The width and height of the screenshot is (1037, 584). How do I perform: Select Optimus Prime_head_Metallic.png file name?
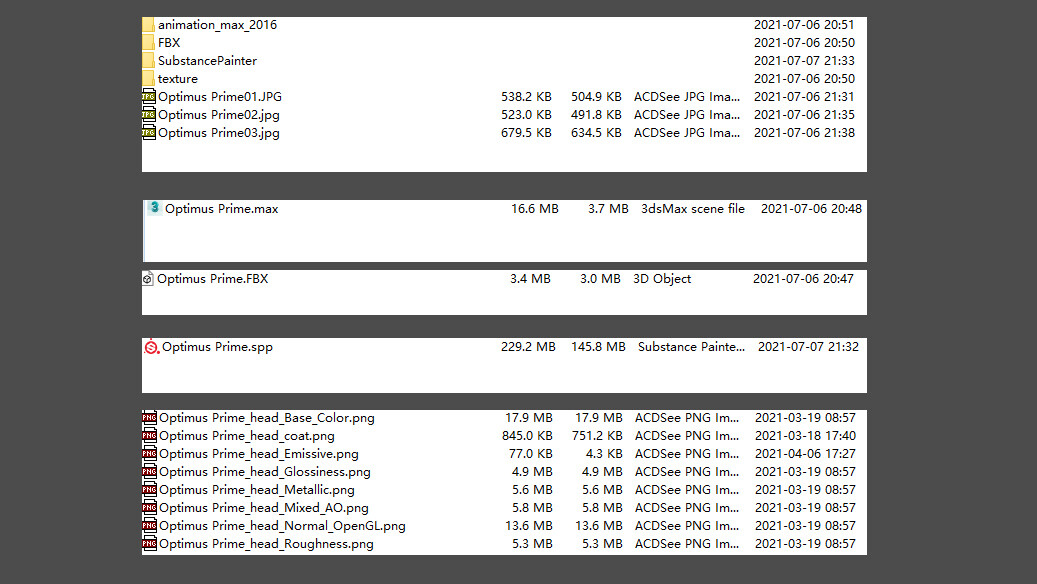pyautogui.click(x=257, y=490)
